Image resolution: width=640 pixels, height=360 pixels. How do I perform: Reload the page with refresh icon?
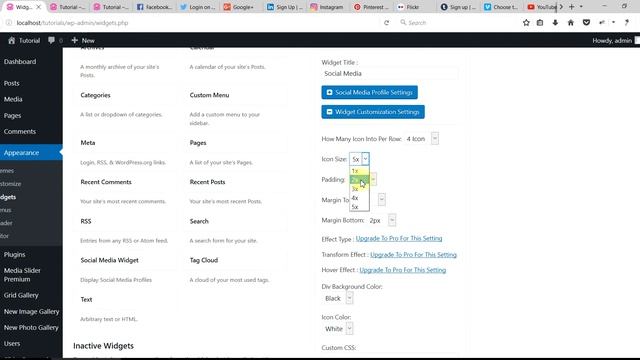pyautogui.click(x=386, y=23)
